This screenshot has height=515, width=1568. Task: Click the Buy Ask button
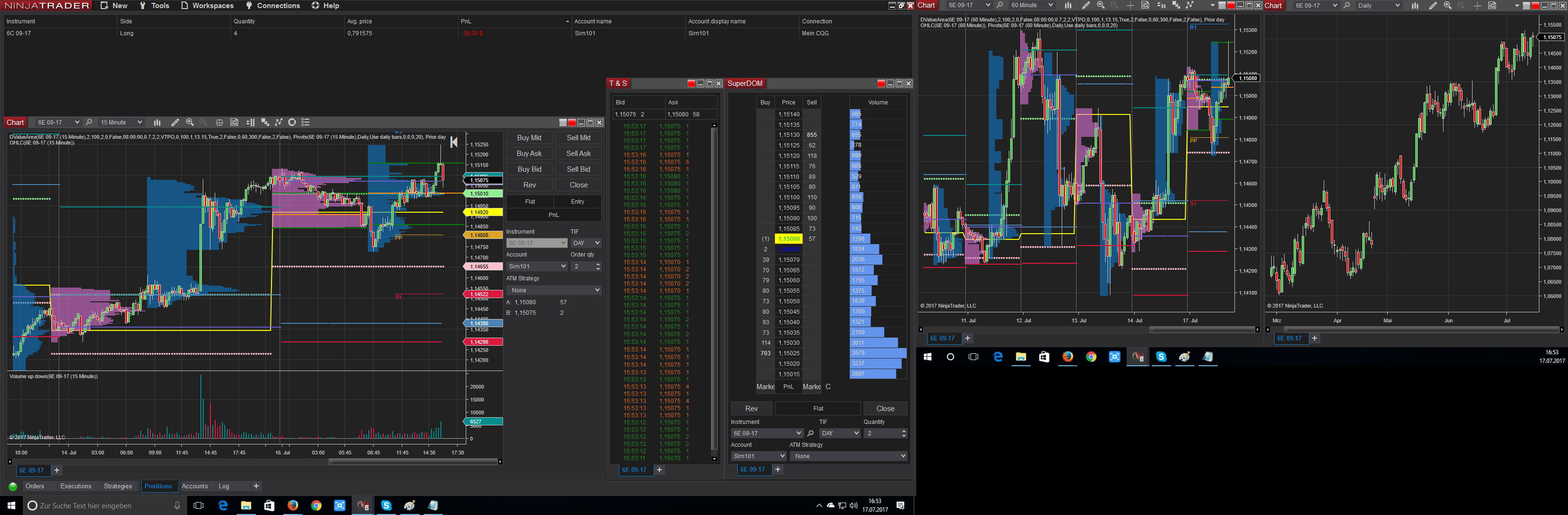coord(529,154)
